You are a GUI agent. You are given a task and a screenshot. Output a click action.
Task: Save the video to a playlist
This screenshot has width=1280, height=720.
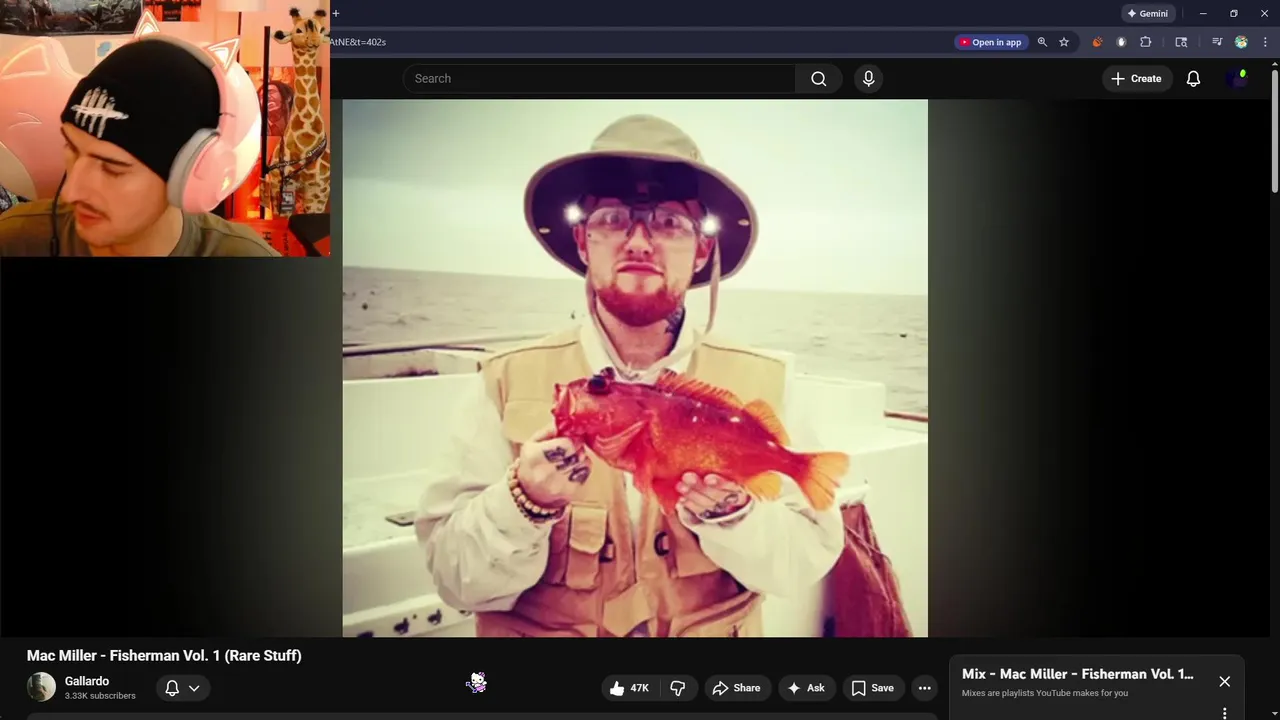(872, 688)
